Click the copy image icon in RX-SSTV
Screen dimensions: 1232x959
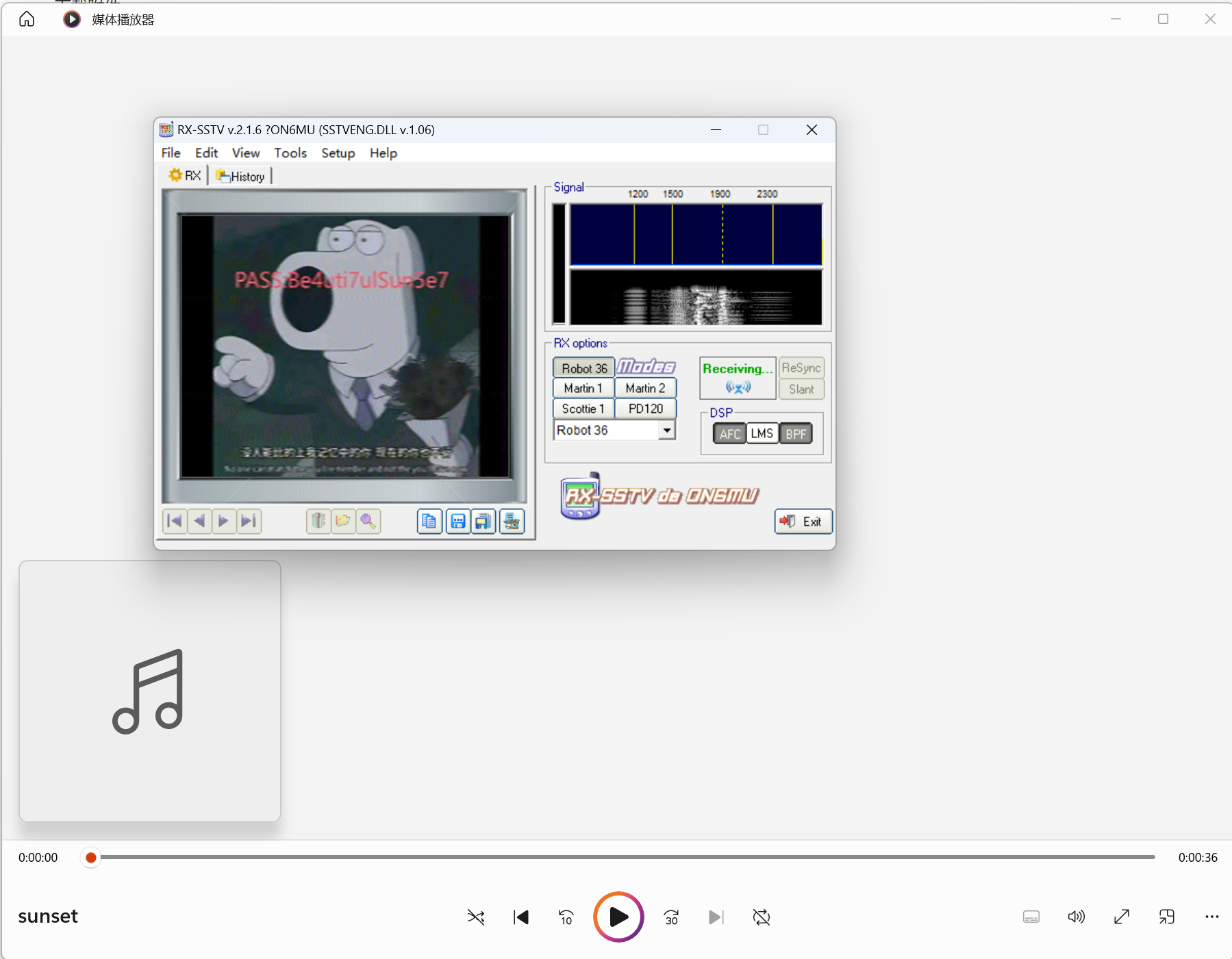pyautogui.click(x=429, y=522)
